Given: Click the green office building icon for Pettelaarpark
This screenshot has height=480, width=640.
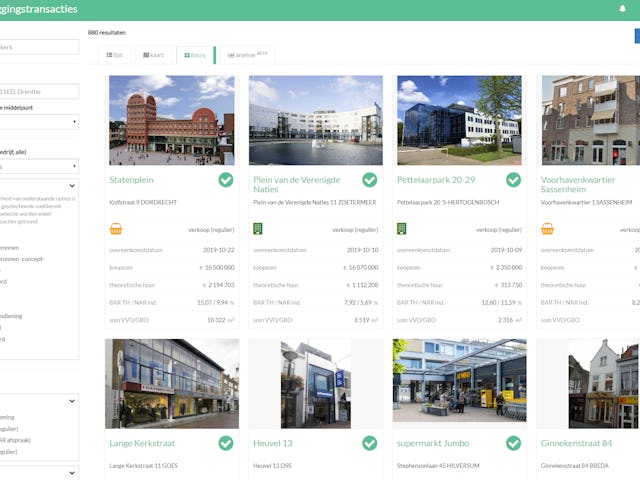Looking at the screenshot, I should coord(402,229).
